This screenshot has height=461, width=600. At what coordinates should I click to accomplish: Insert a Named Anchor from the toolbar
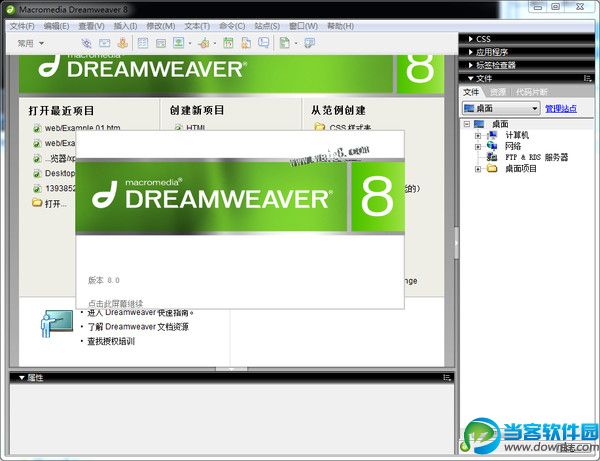(x=122, y=43)
